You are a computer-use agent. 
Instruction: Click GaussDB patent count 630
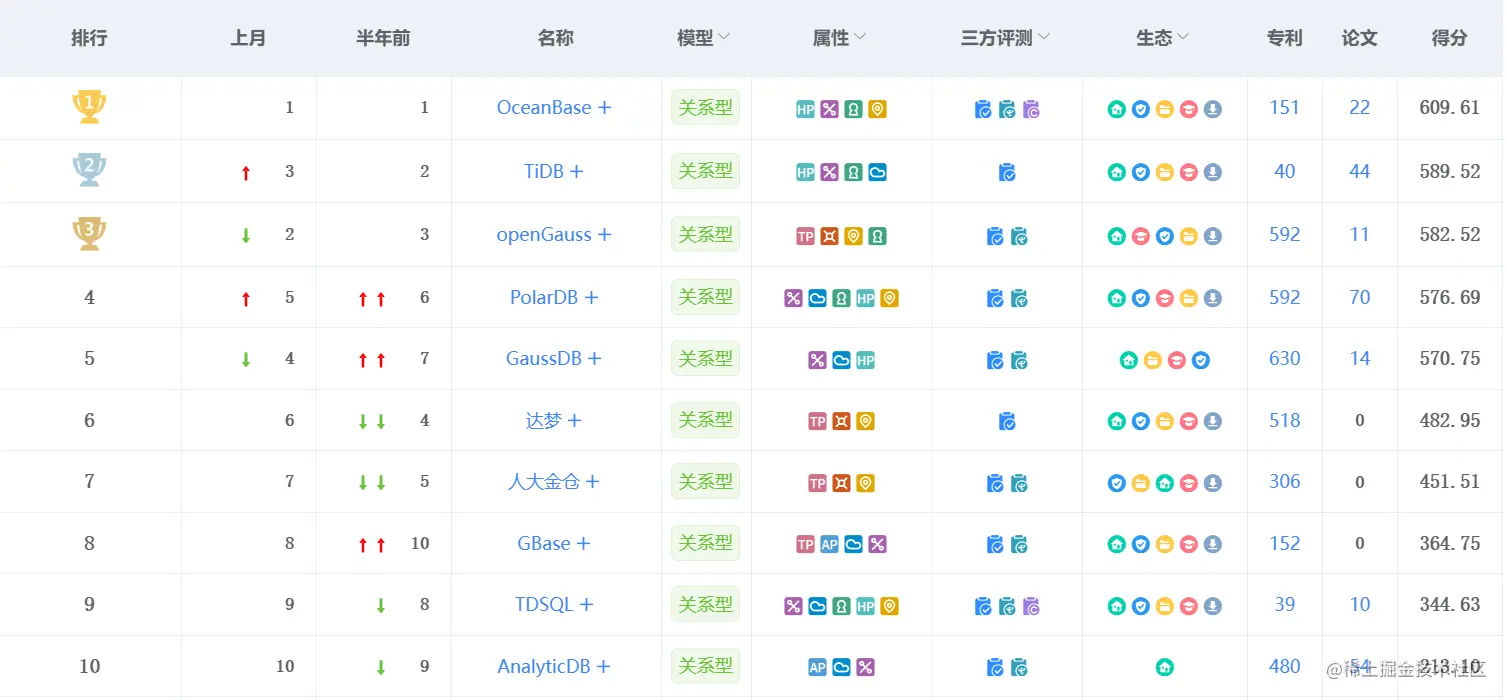click(1285, 359)
